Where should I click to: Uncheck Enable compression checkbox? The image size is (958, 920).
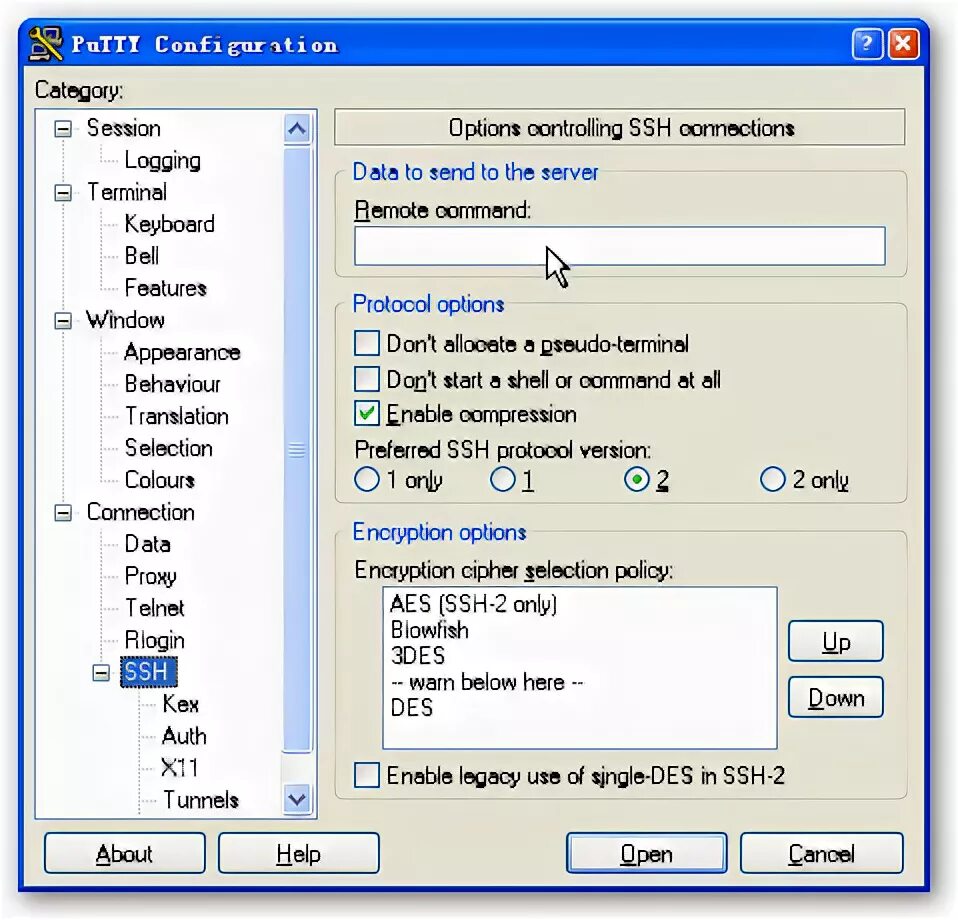[x=367, y=414]
